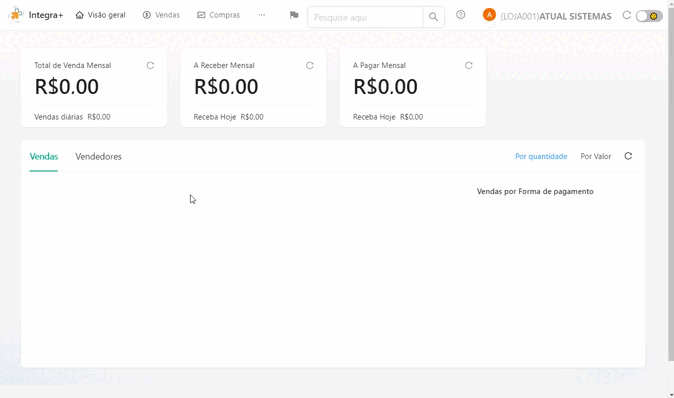Focus the Pesquise aqui search field

point(365,17)
